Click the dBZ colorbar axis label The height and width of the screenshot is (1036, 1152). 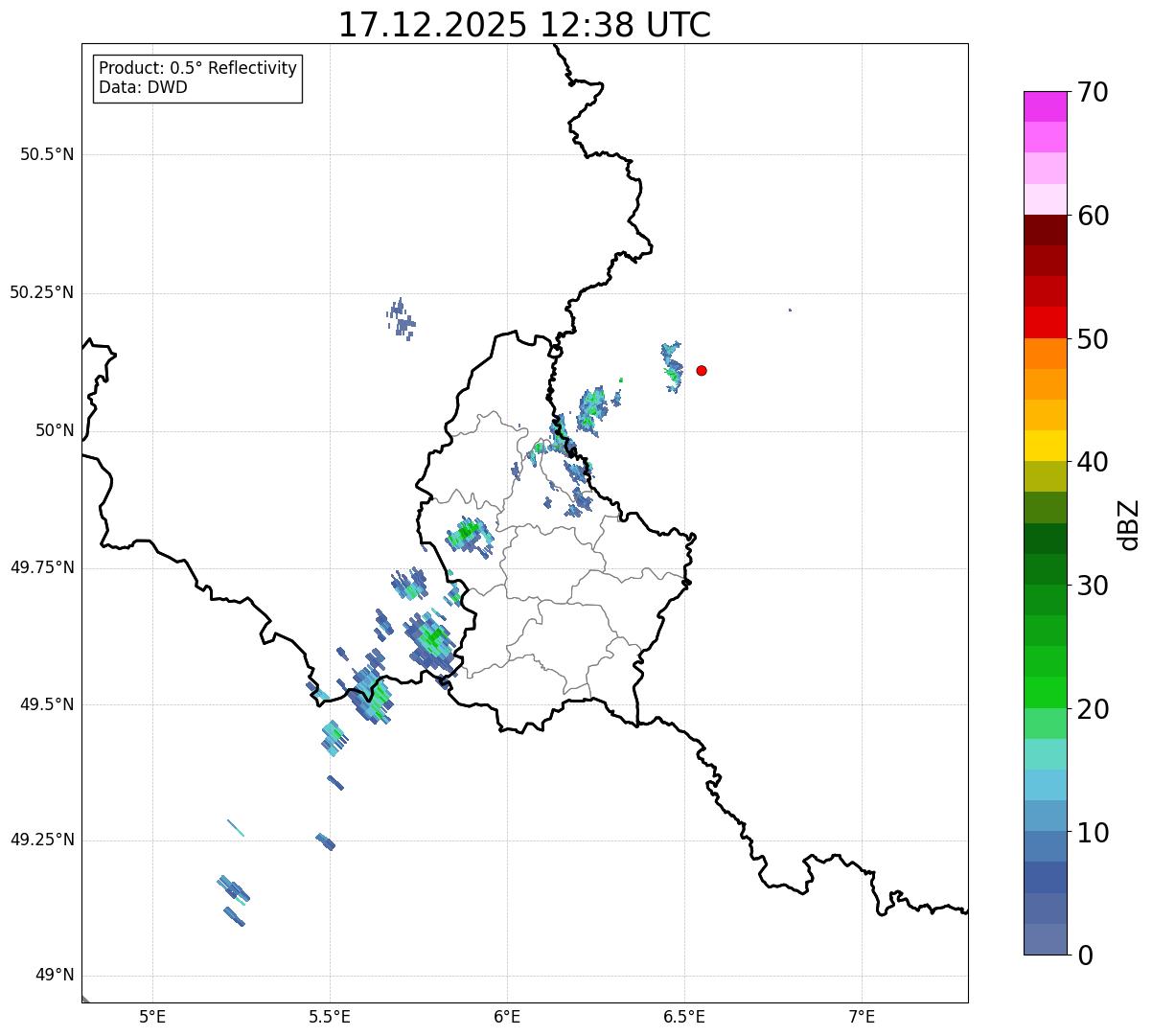point(1129,524)
